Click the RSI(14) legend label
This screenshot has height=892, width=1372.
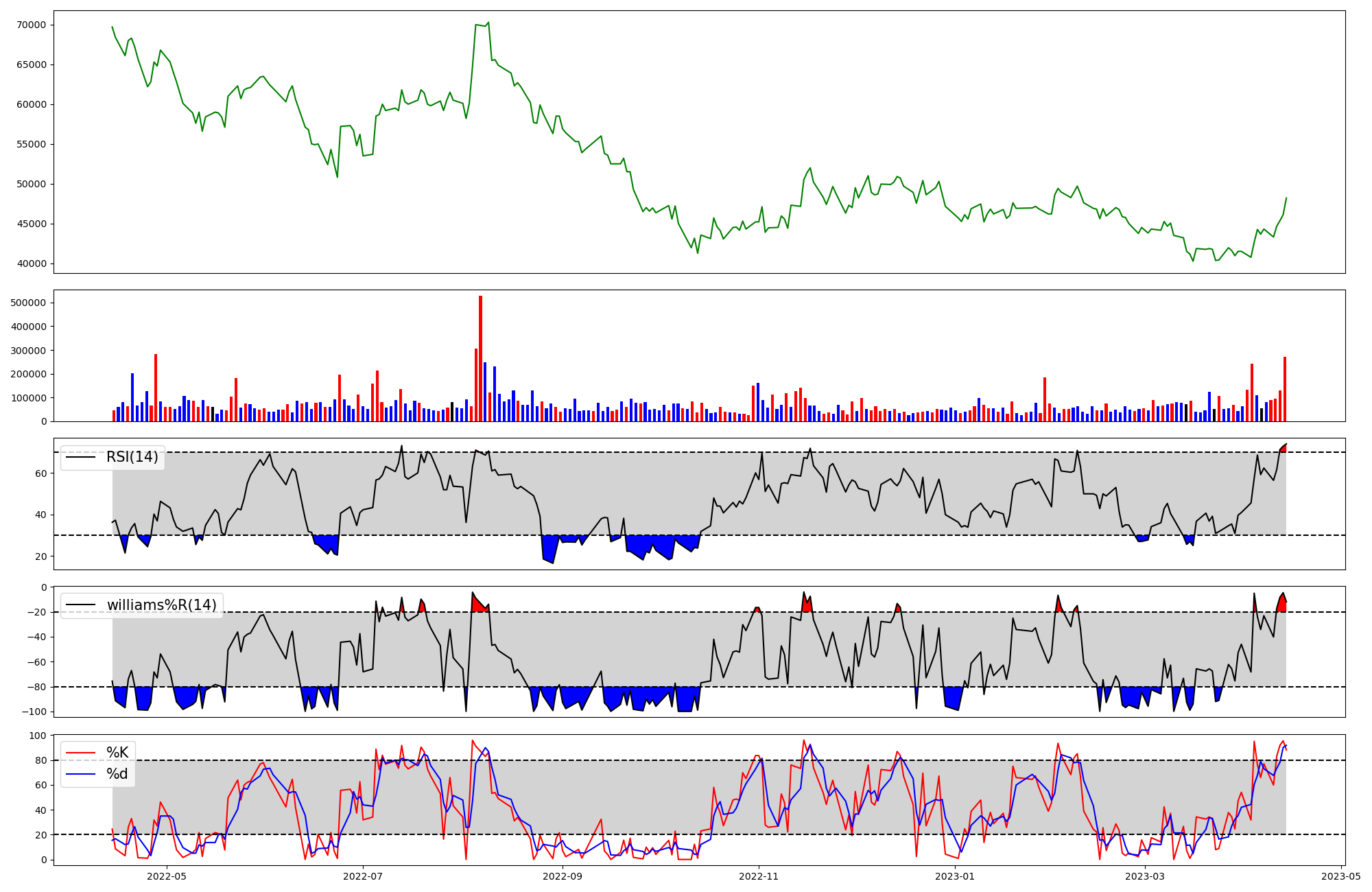(x=132, y=457)
